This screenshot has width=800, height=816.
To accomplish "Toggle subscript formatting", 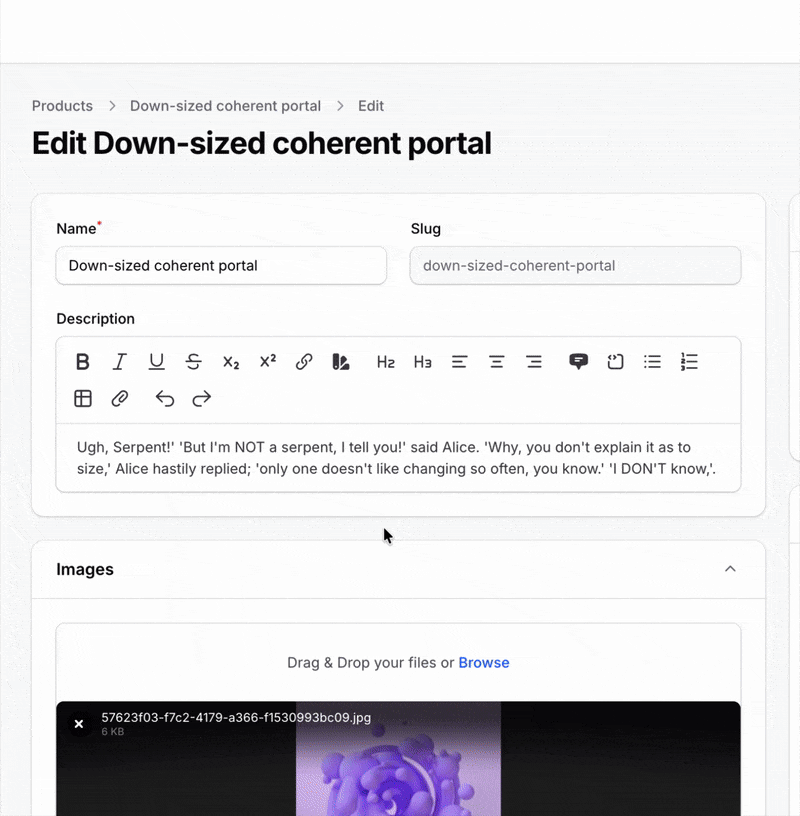I will click(230, 362).
